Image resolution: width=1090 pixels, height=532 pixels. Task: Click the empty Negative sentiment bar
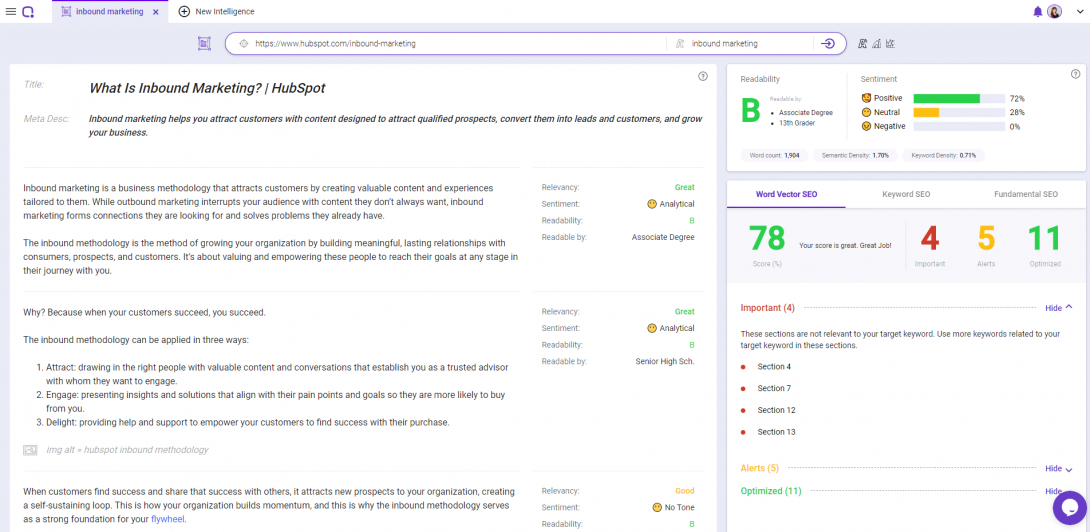[959, 127]
